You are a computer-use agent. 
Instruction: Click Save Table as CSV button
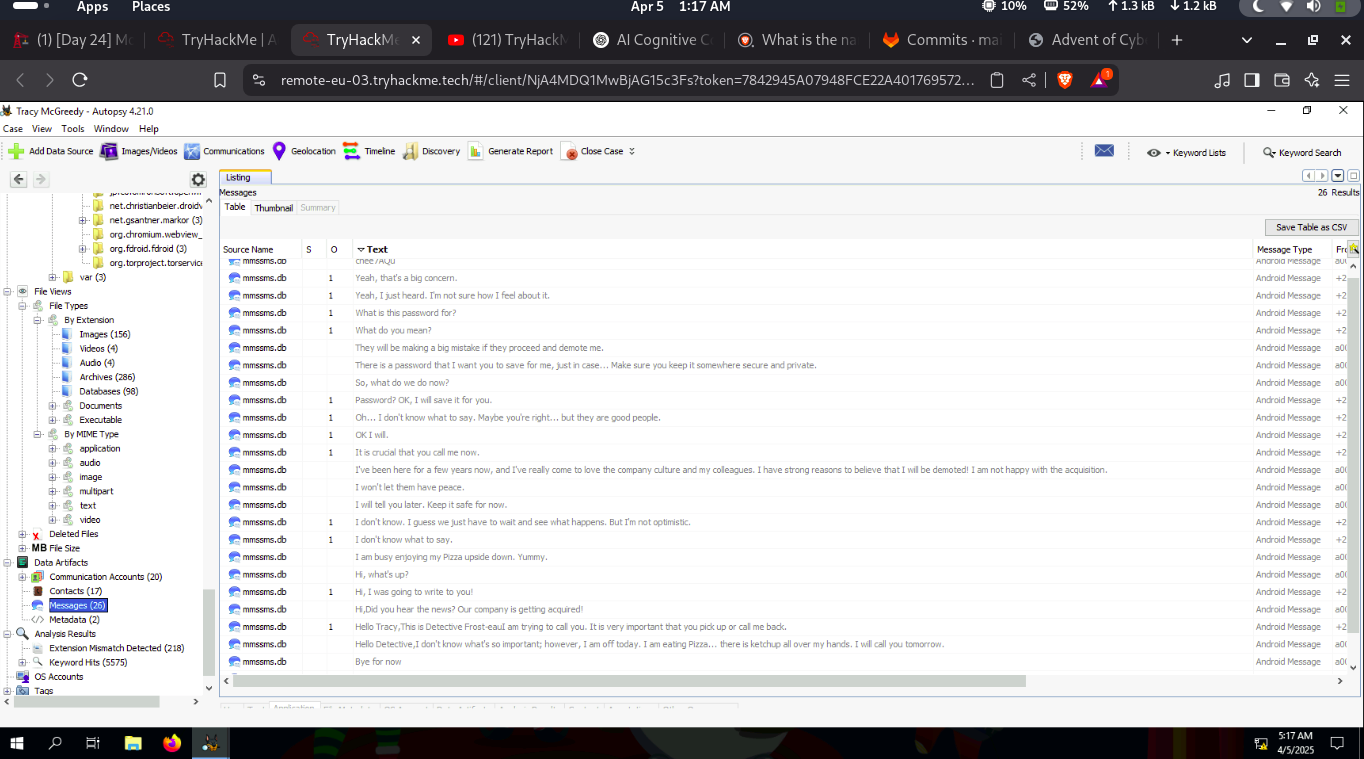tap(1311, 228)
